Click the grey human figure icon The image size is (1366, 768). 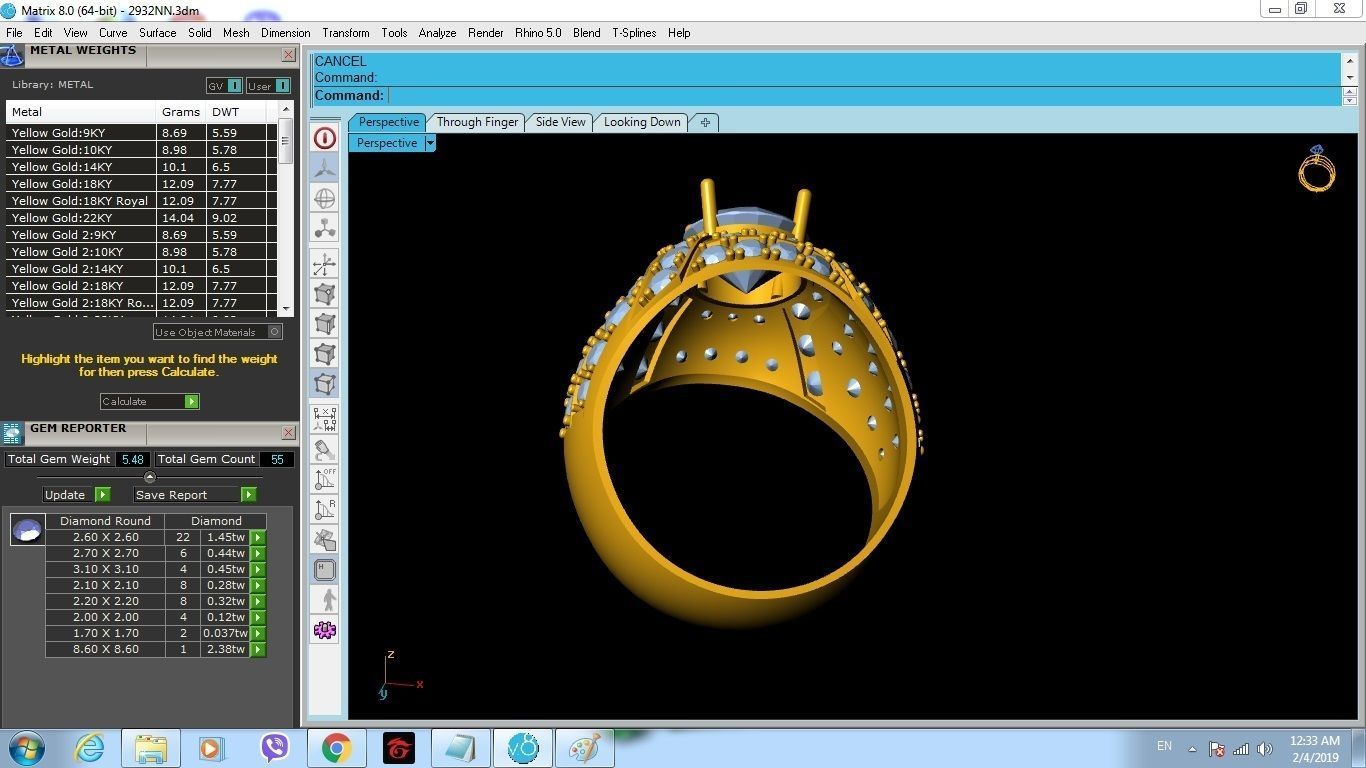point(325,600)
